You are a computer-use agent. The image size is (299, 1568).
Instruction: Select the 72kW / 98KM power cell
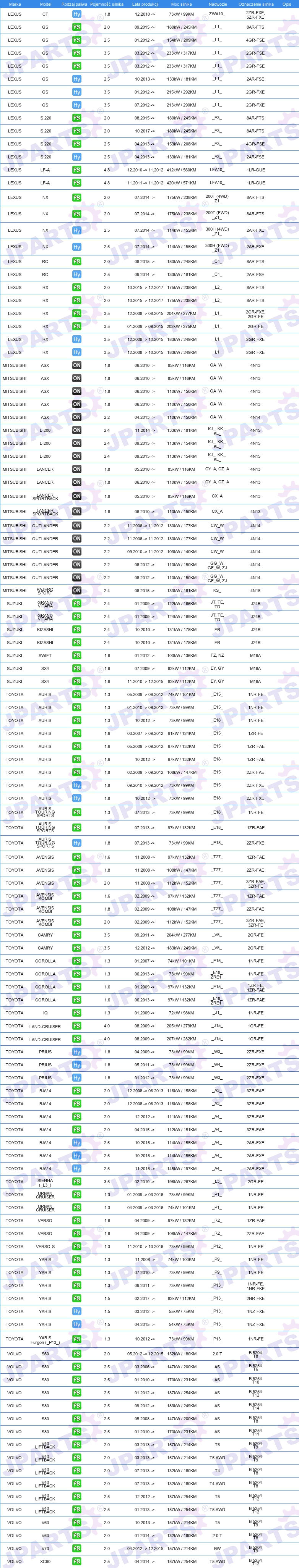click(181, 1013)
